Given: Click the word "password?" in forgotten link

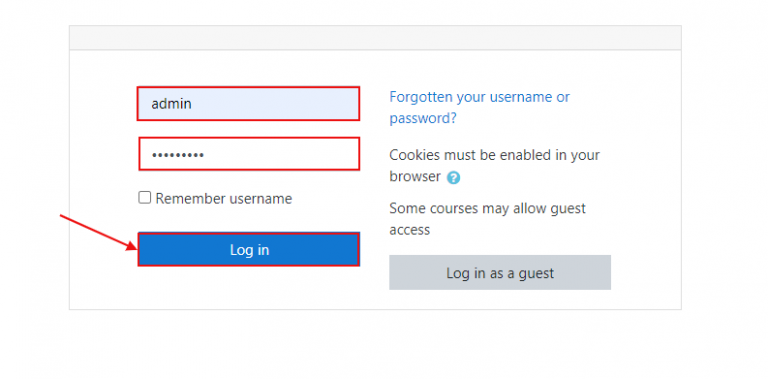Looking at the screenshot, I should click(423, 118).
